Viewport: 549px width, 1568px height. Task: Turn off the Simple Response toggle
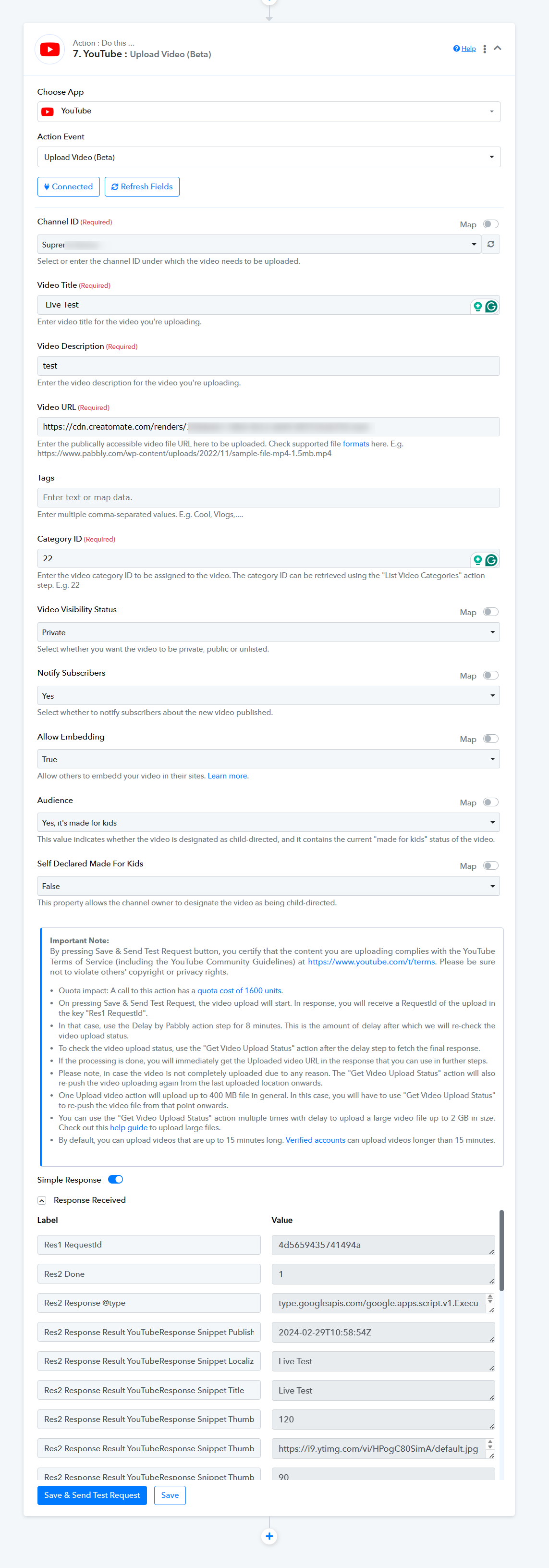116,1179
